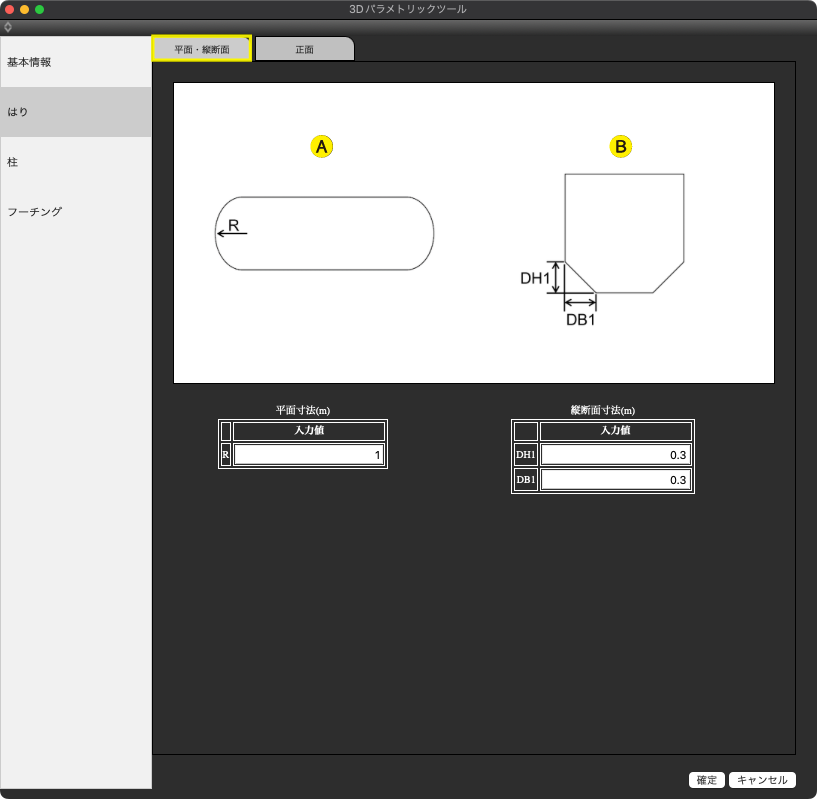Click the DH1 dimension label in the diagram
This screenshot has width=817, height=799.
[535, 278]
